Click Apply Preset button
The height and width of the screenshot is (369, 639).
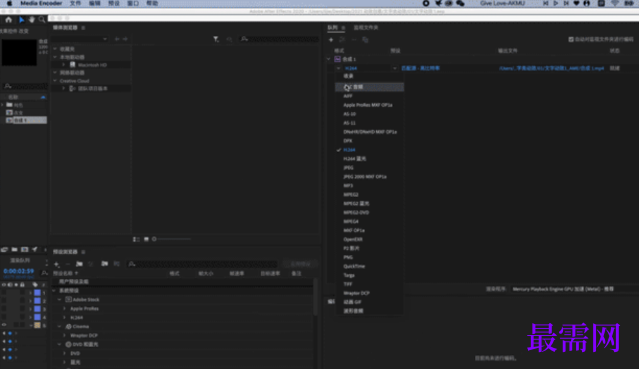point(300,264)
